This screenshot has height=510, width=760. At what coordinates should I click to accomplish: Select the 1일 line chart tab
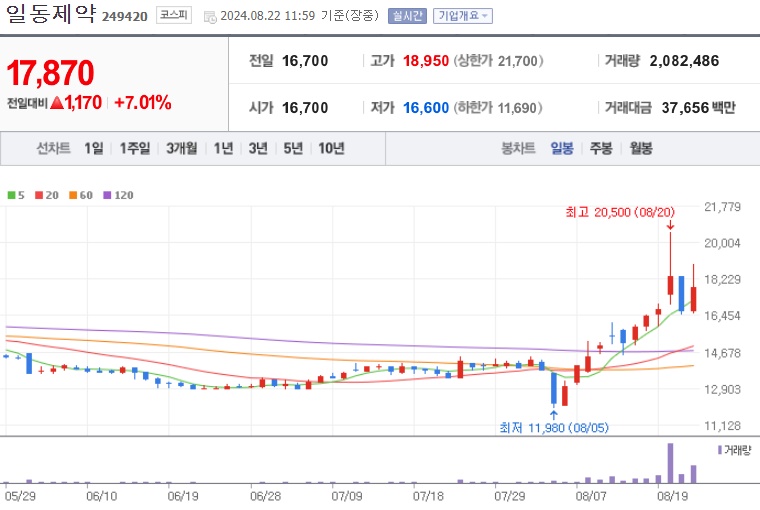tap(94, 148)
